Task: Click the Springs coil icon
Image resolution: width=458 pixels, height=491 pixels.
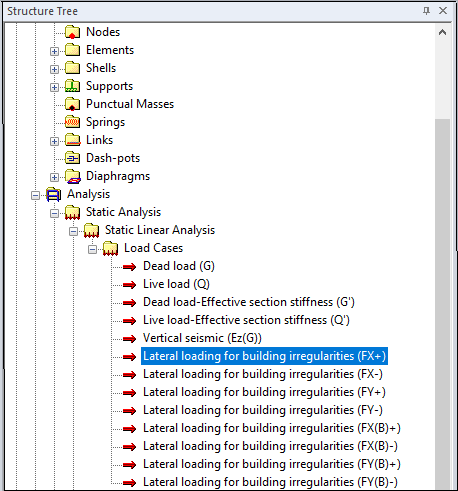Action: [x=72, y=122]
